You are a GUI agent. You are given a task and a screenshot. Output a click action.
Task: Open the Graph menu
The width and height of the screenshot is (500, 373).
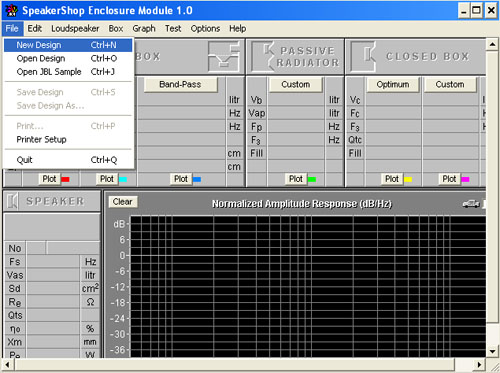(x=144, y=29)
